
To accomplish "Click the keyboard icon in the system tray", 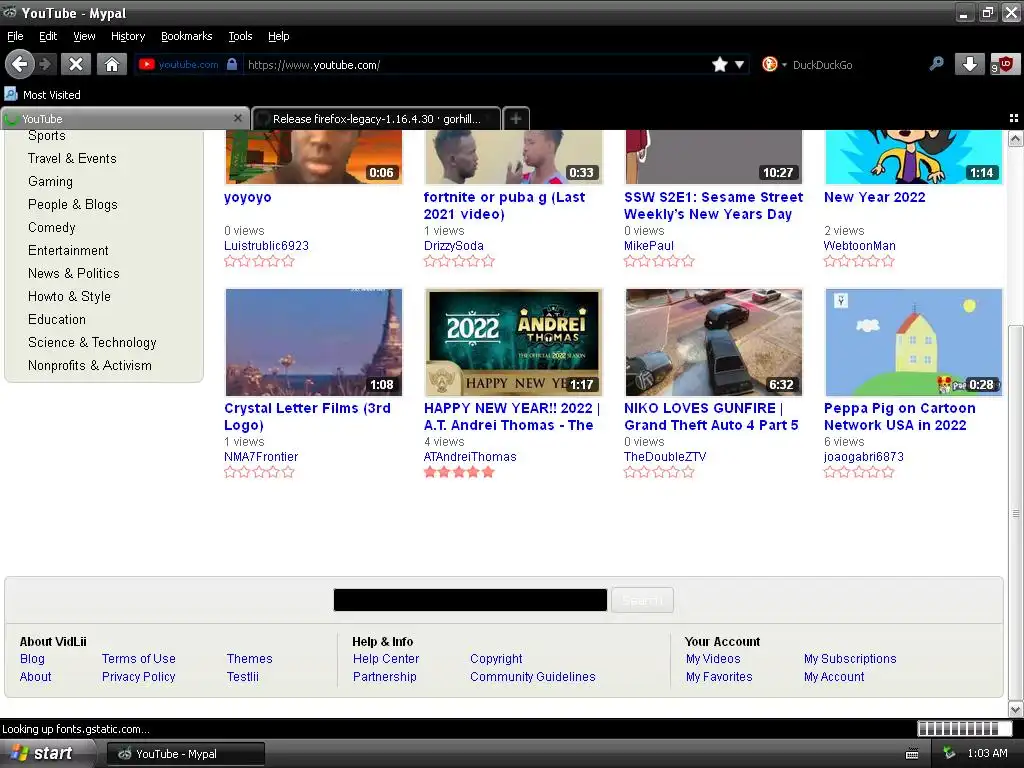I will (x=912, y=754).
